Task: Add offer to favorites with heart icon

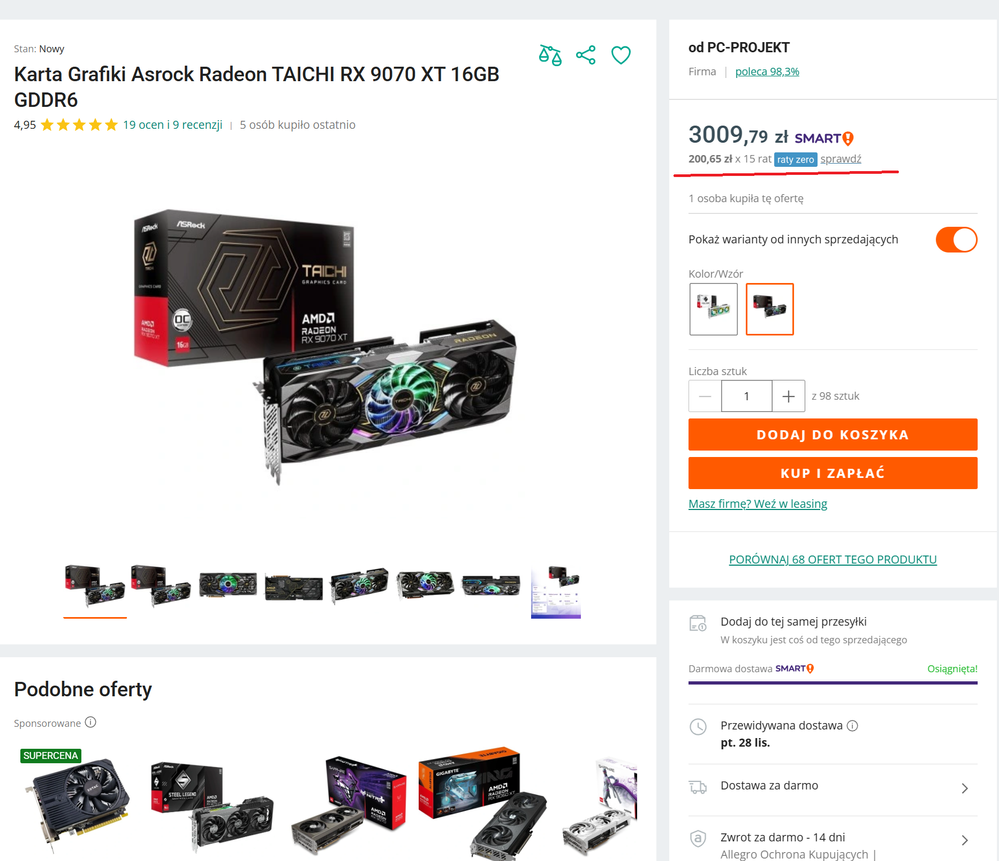Action: click(621, 55)
